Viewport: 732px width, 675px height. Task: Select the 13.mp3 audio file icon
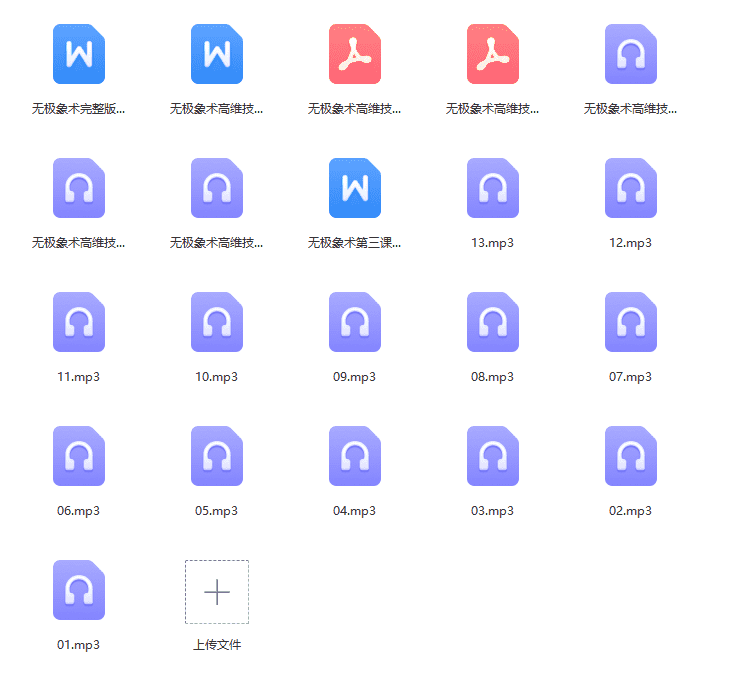click(x=493, y=188)
